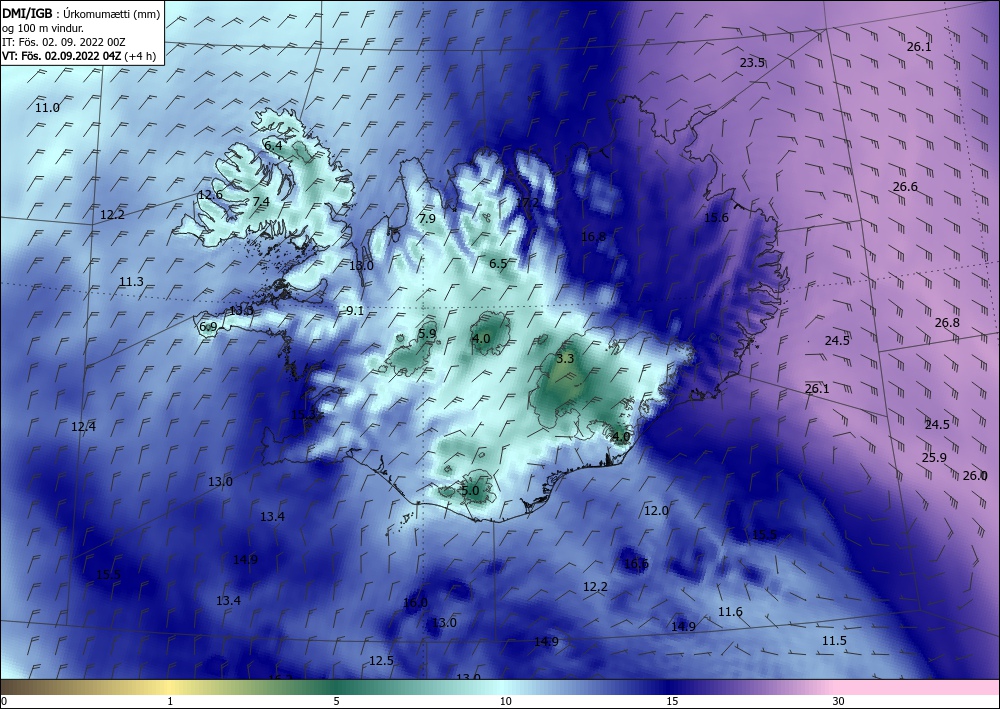
Task: Click the 10 label on the colour scale
Action: (x=506, y=701)
